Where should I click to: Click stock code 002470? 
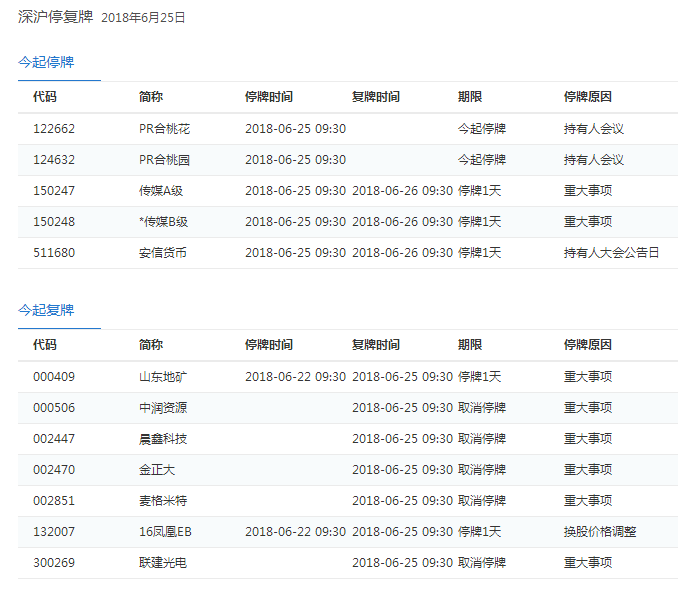[54, 470]
